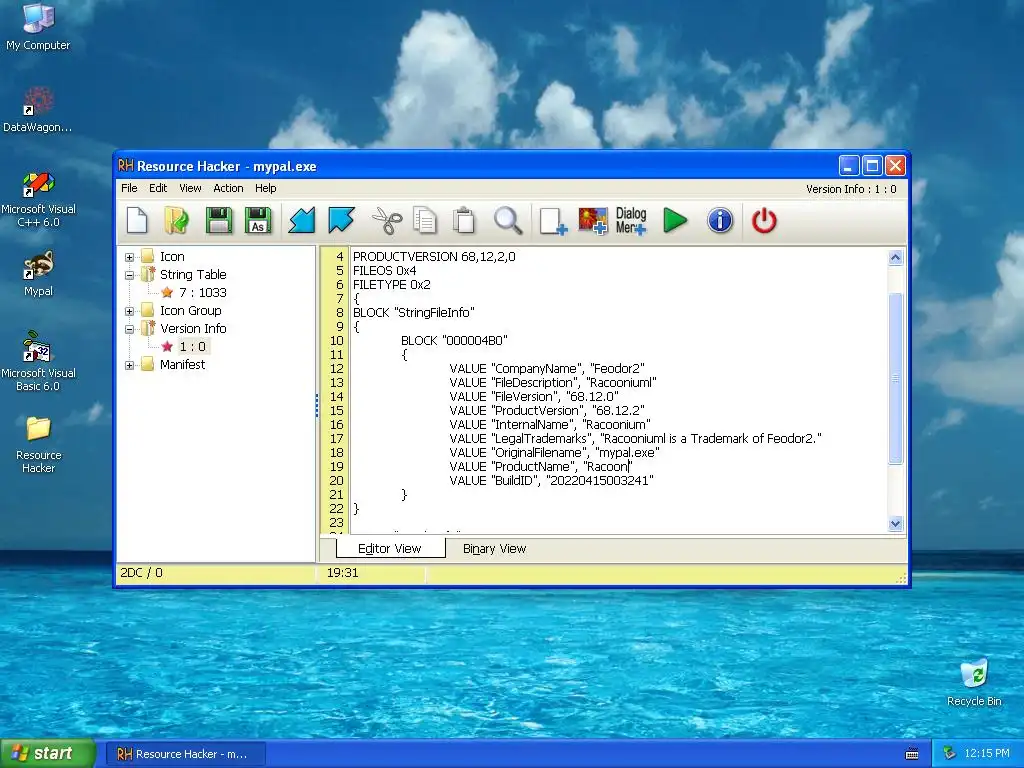
Task: Collapse the String Table node
Action: (129, 275)
